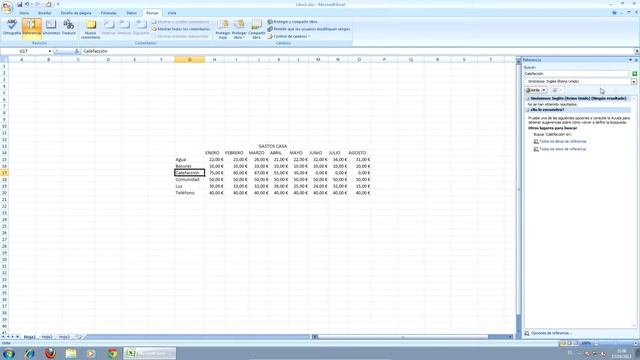Open the Referencia pane options dropdown arrow

(630, 60)
